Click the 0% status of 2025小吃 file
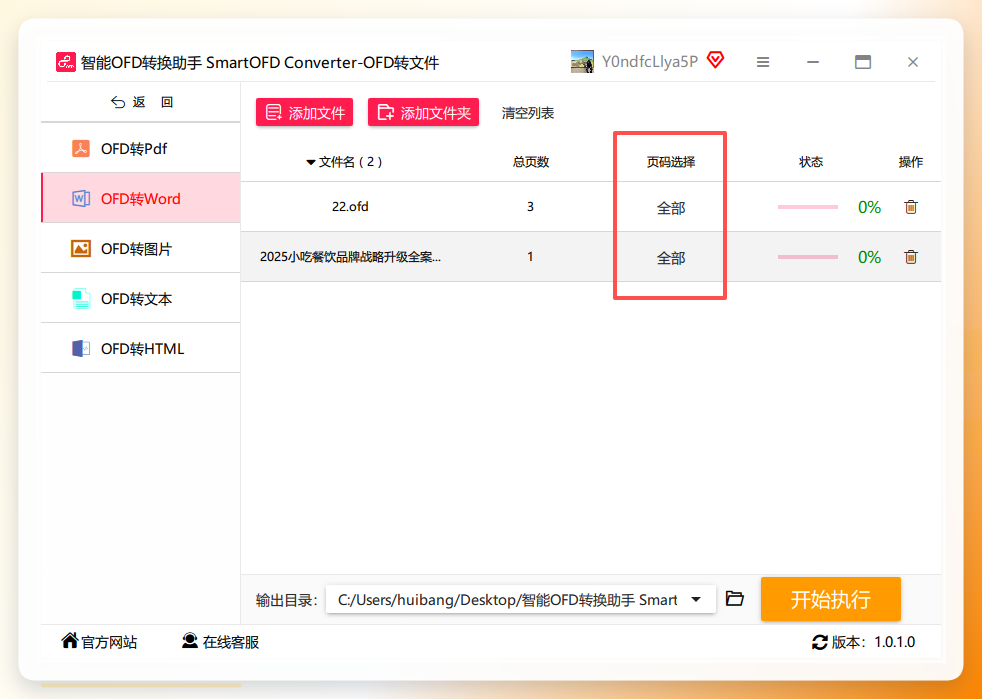 [x=869, y=257]
